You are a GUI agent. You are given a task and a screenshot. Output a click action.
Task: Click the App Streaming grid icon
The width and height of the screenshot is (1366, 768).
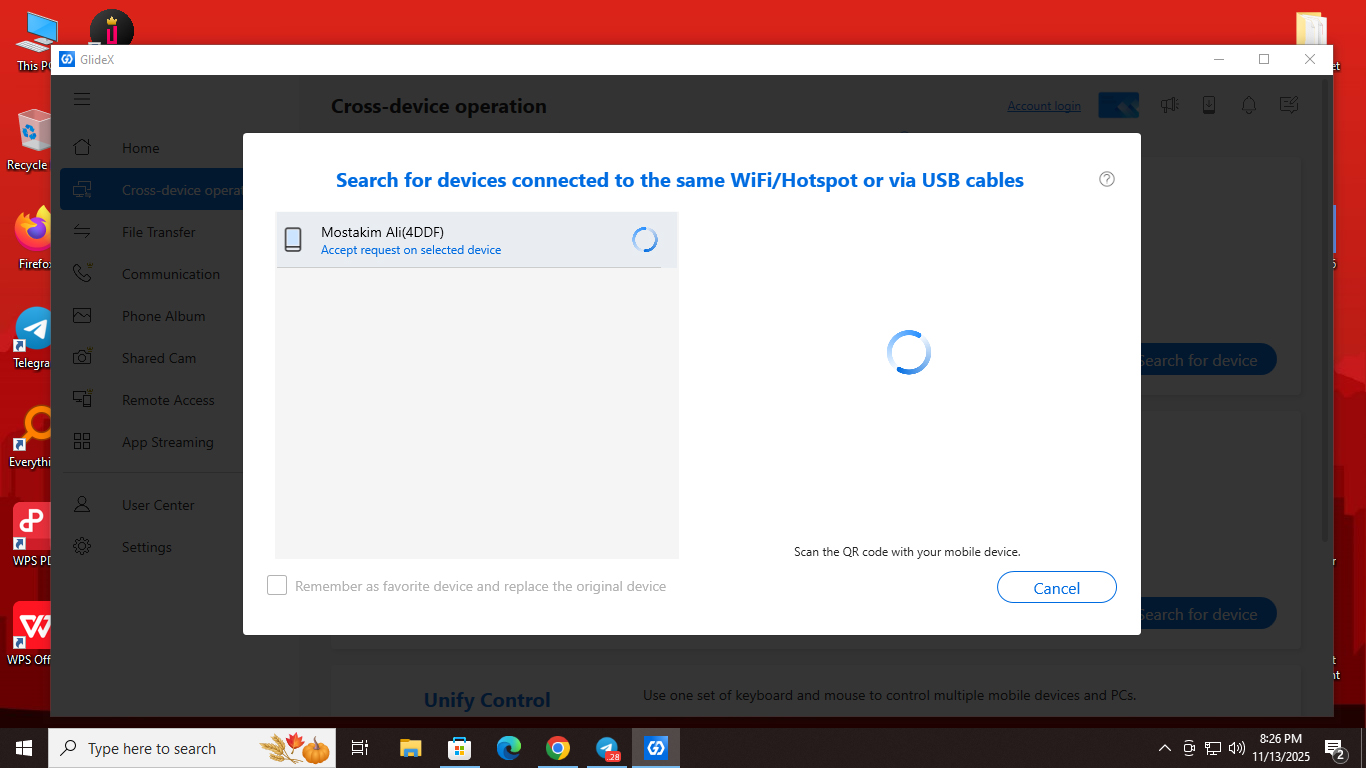[82, 441]
